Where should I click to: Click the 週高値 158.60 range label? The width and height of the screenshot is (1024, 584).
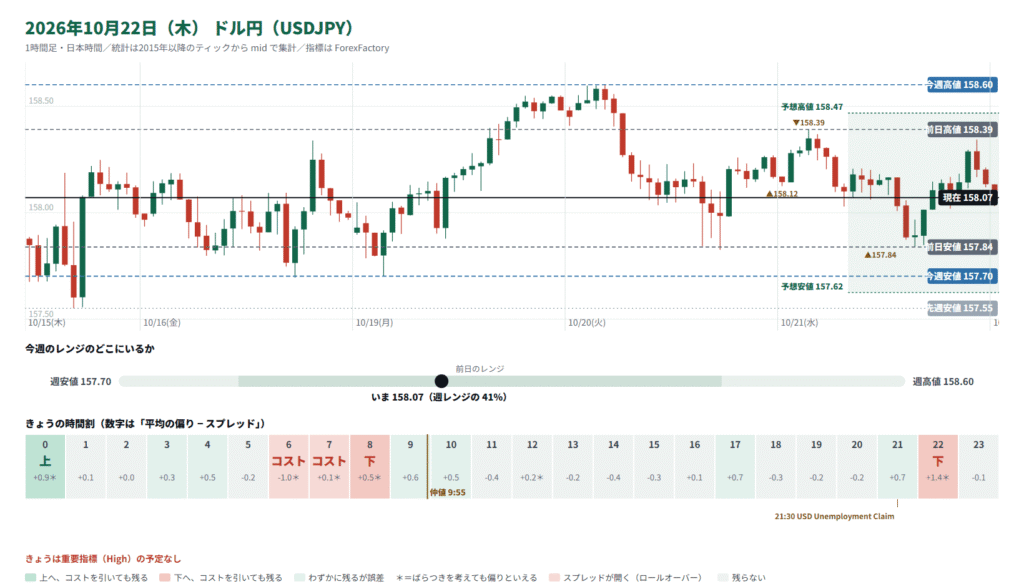point(943,381)
